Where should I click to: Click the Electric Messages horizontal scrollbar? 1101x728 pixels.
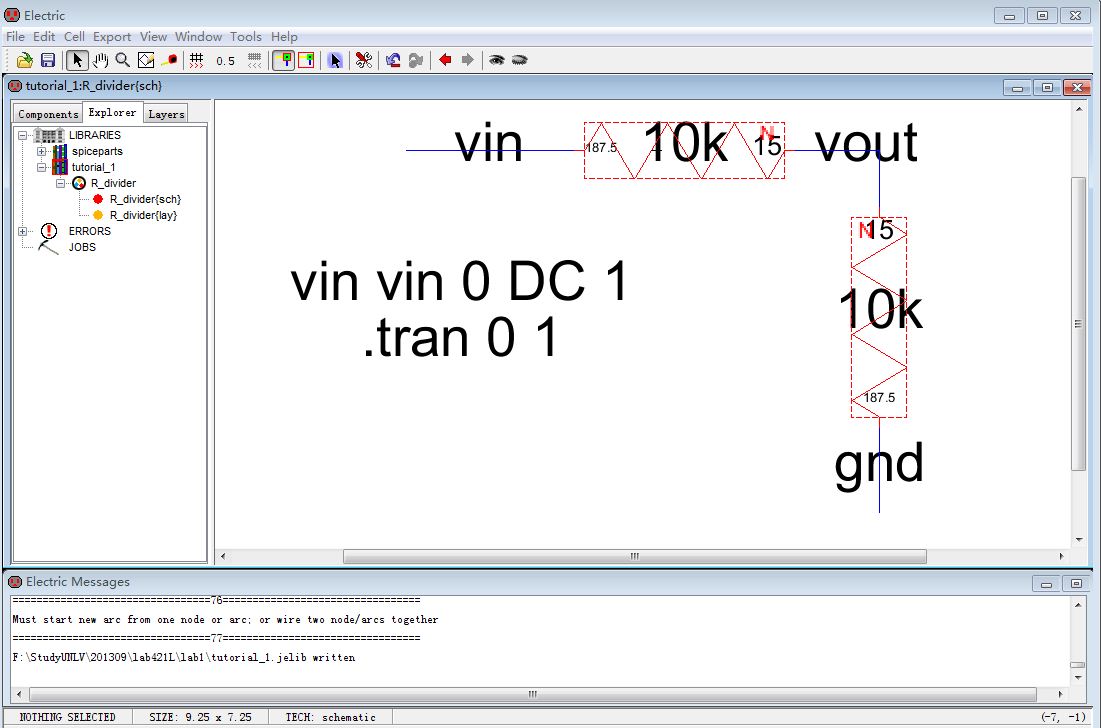tap(533, 694)
